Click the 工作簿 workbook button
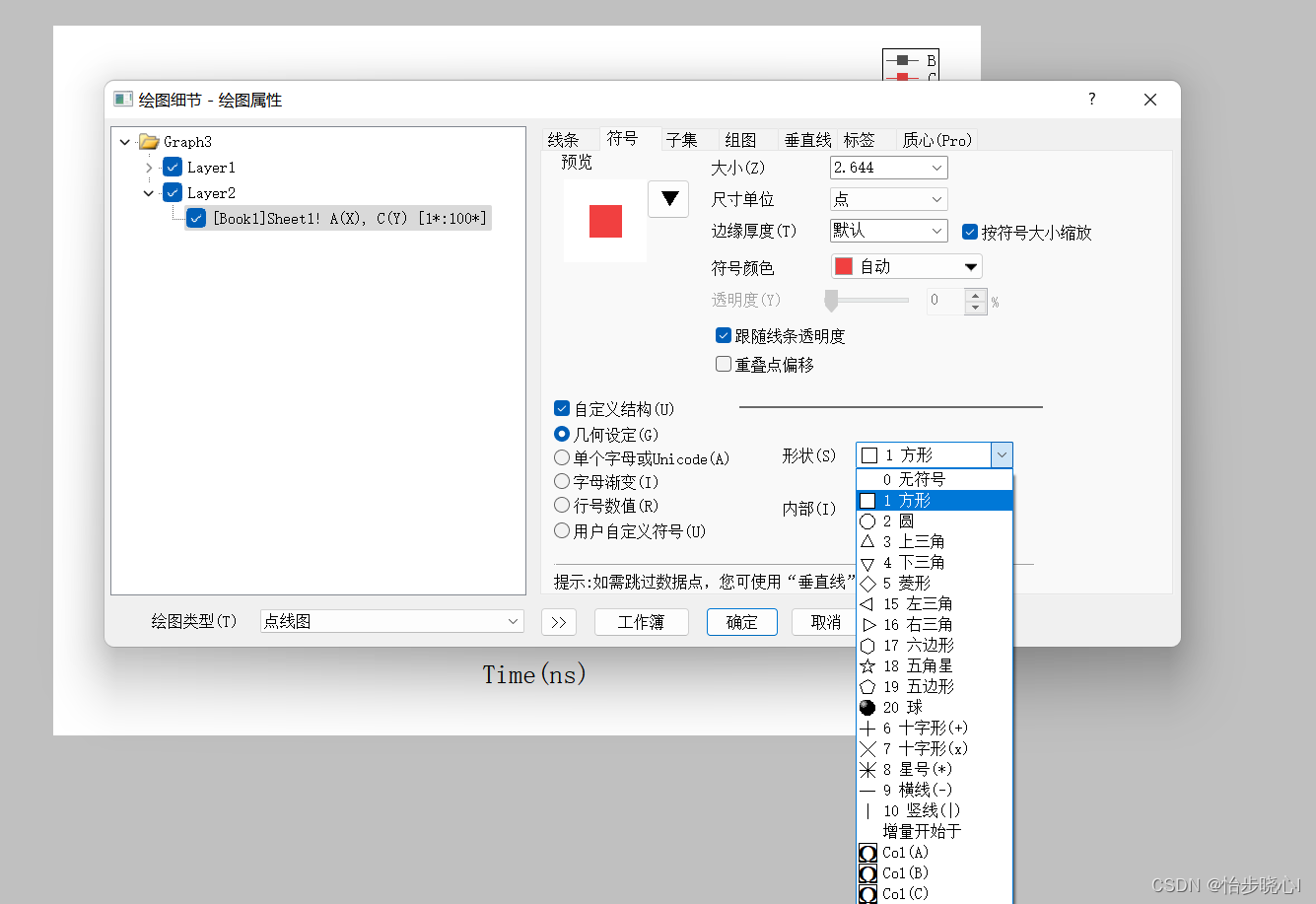 [x=641, y=622]
